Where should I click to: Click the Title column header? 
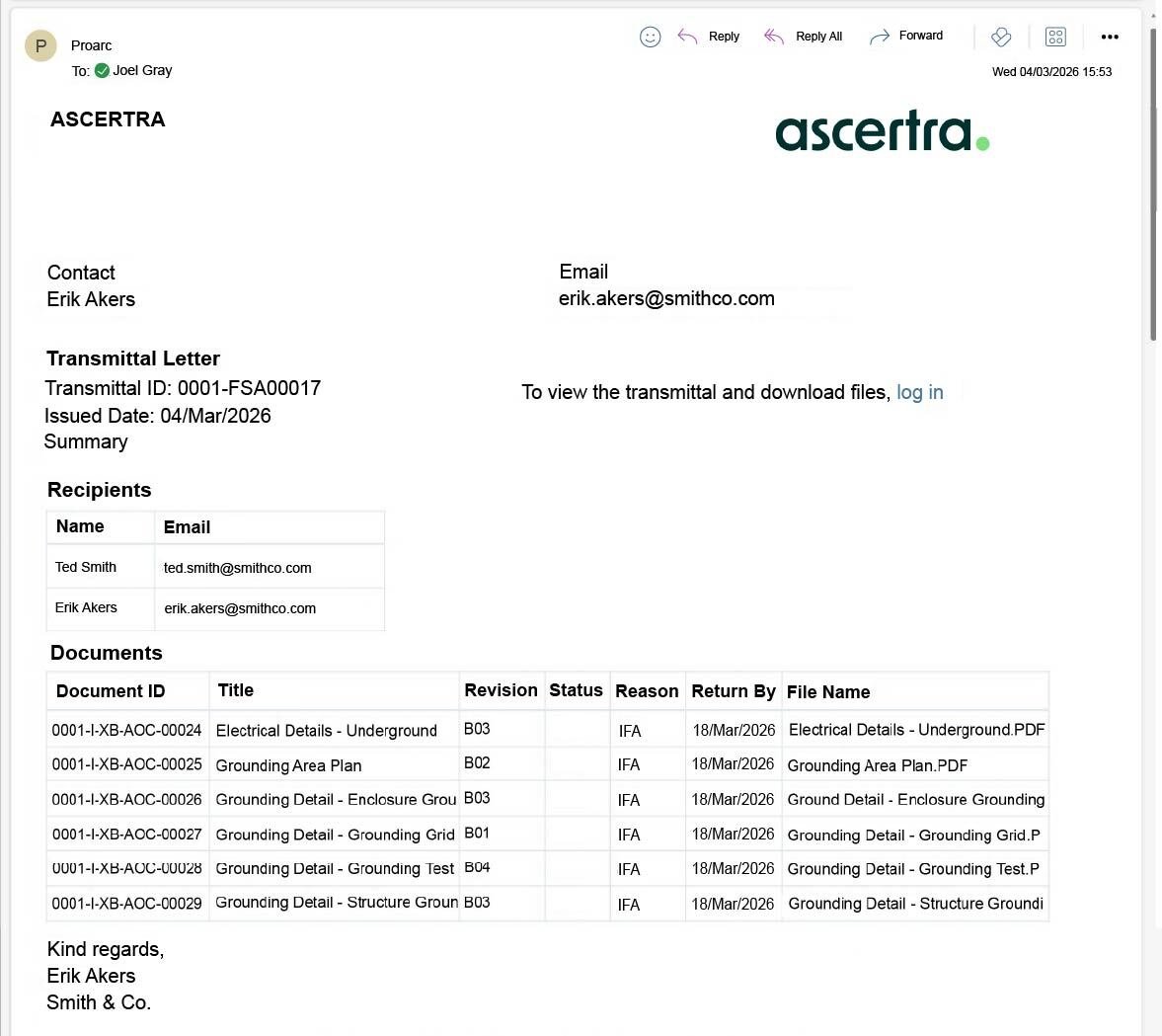(x=236, y=690)
